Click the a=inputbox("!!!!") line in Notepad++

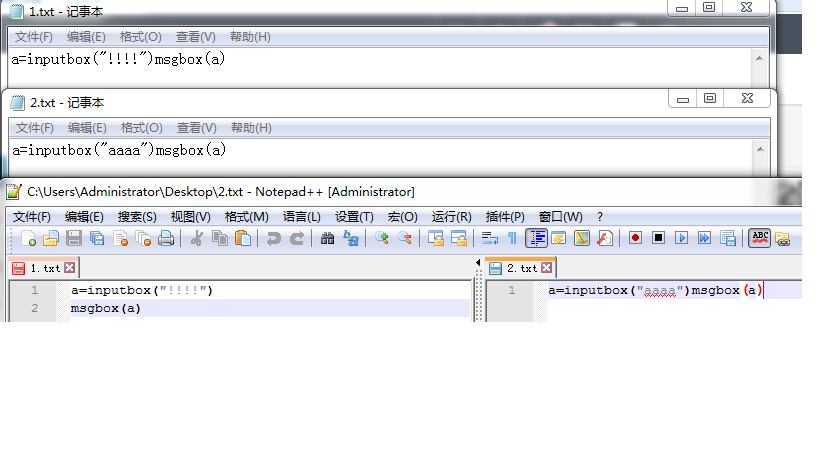142,290
